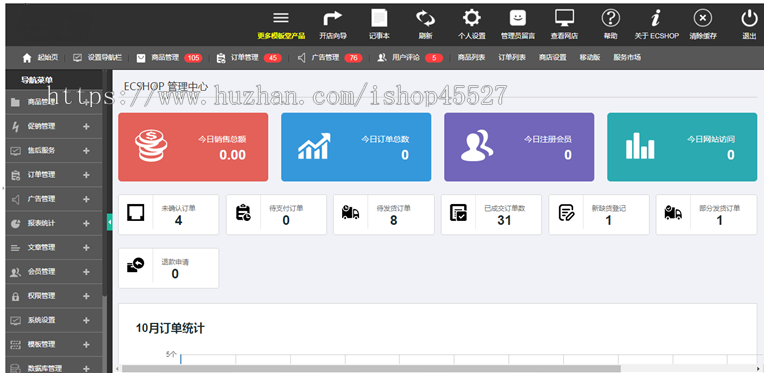Open the 订单列表 shortcut link
This screenshot has height=375, width=766.
point(512,58)
